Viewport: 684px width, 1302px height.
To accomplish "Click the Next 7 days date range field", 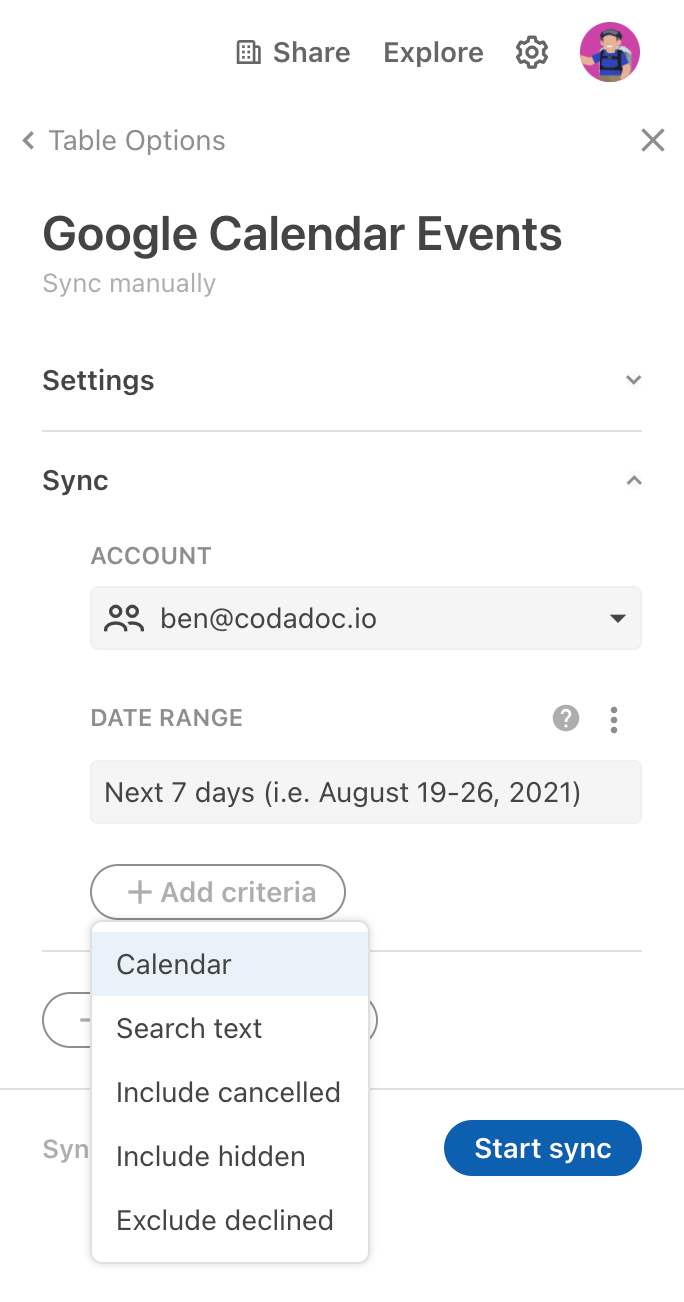I will pyautogui.click(x=366, y=792).
